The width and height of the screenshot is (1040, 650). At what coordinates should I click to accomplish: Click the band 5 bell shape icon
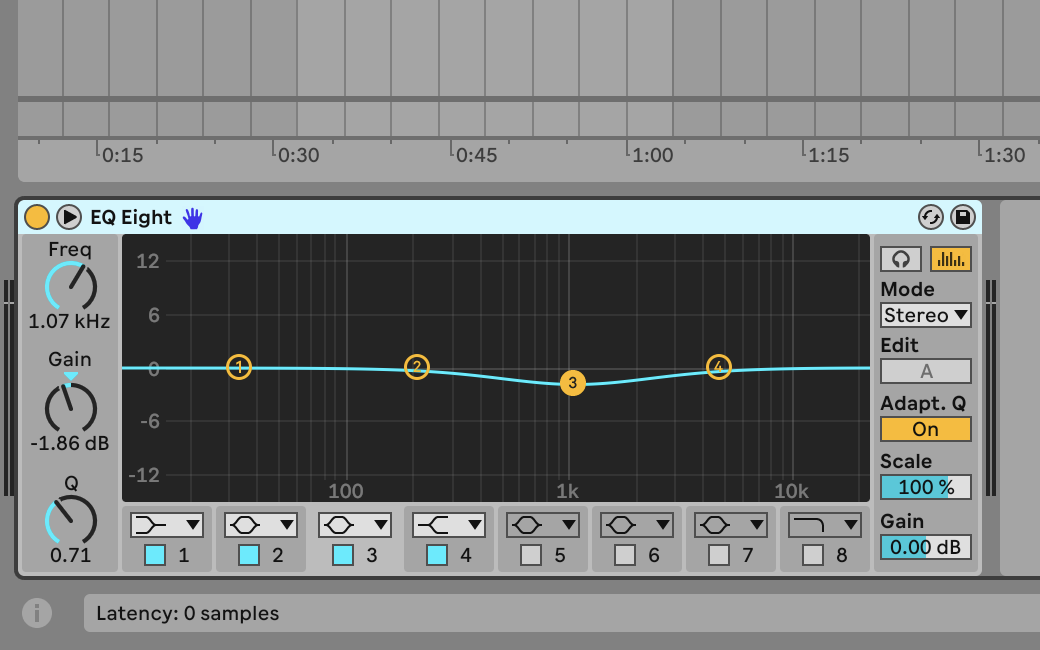point(527,525)
